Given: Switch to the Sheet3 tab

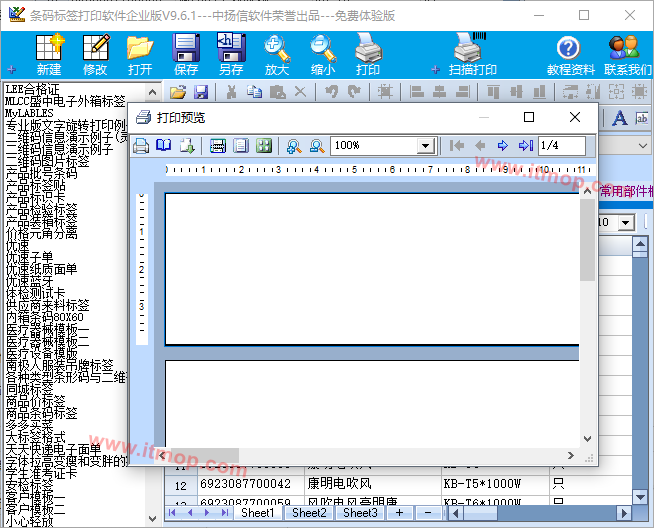Looking at the screenshot, I should pos(360,513).
